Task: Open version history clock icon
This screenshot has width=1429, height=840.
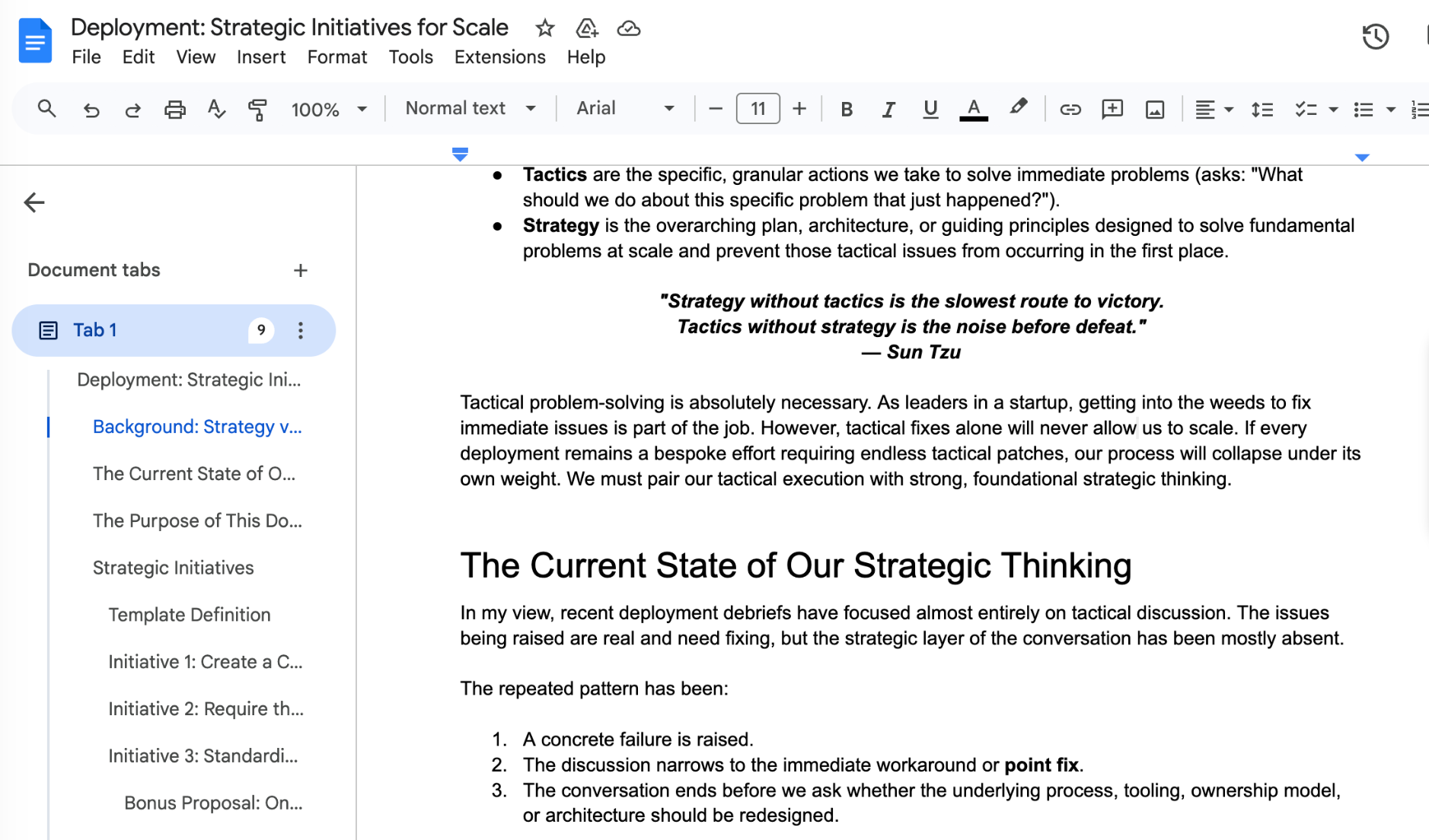Action: click(x=1375, y=37)
